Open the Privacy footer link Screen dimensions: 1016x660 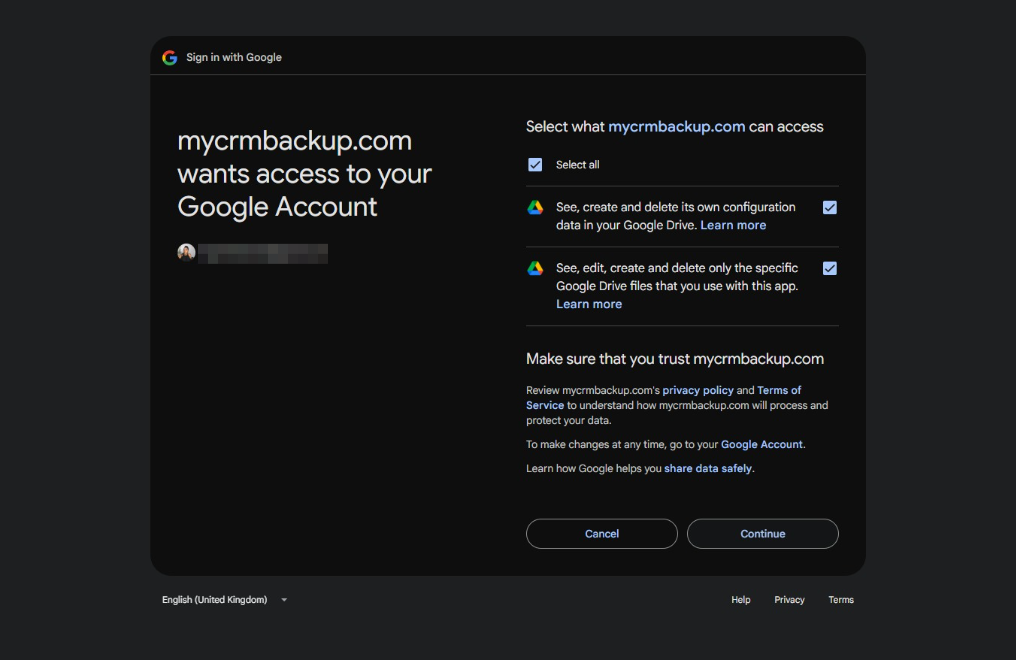point(789,600)
